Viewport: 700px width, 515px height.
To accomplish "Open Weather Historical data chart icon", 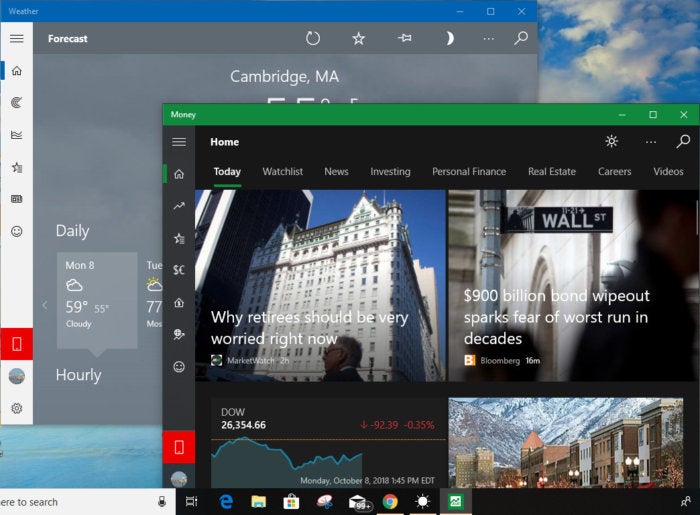I will [17, 135].
